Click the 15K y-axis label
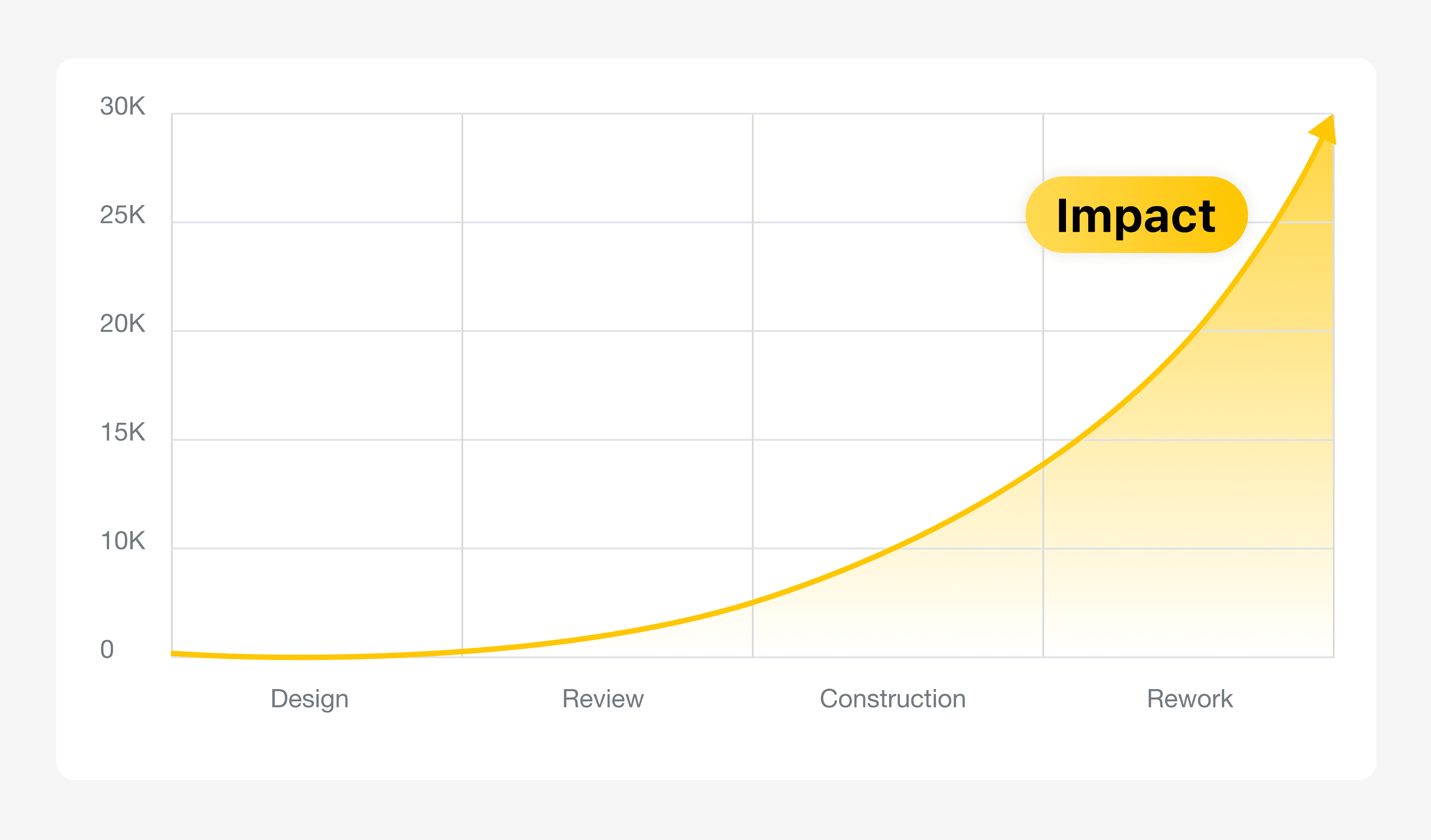 coord(123,432)
